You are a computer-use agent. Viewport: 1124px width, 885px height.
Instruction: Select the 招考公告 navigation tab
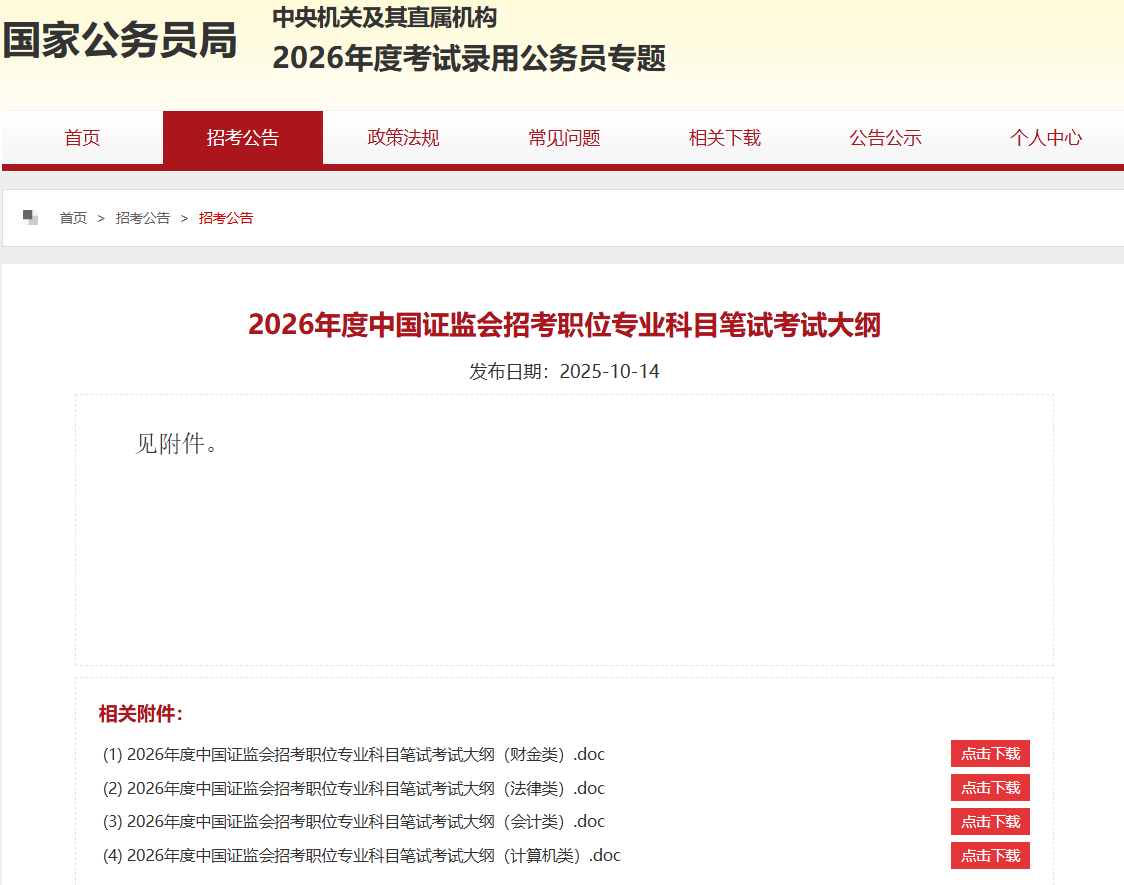243,138
